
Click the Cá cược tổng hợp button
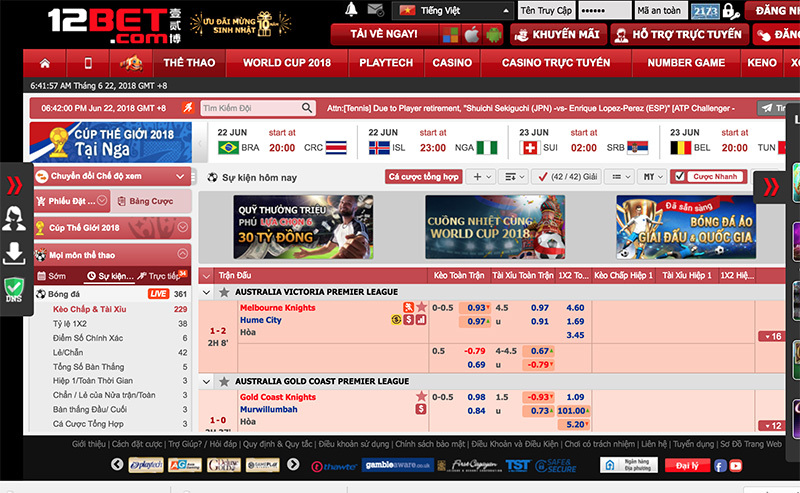pyautogui.click(x=423, y=177)
